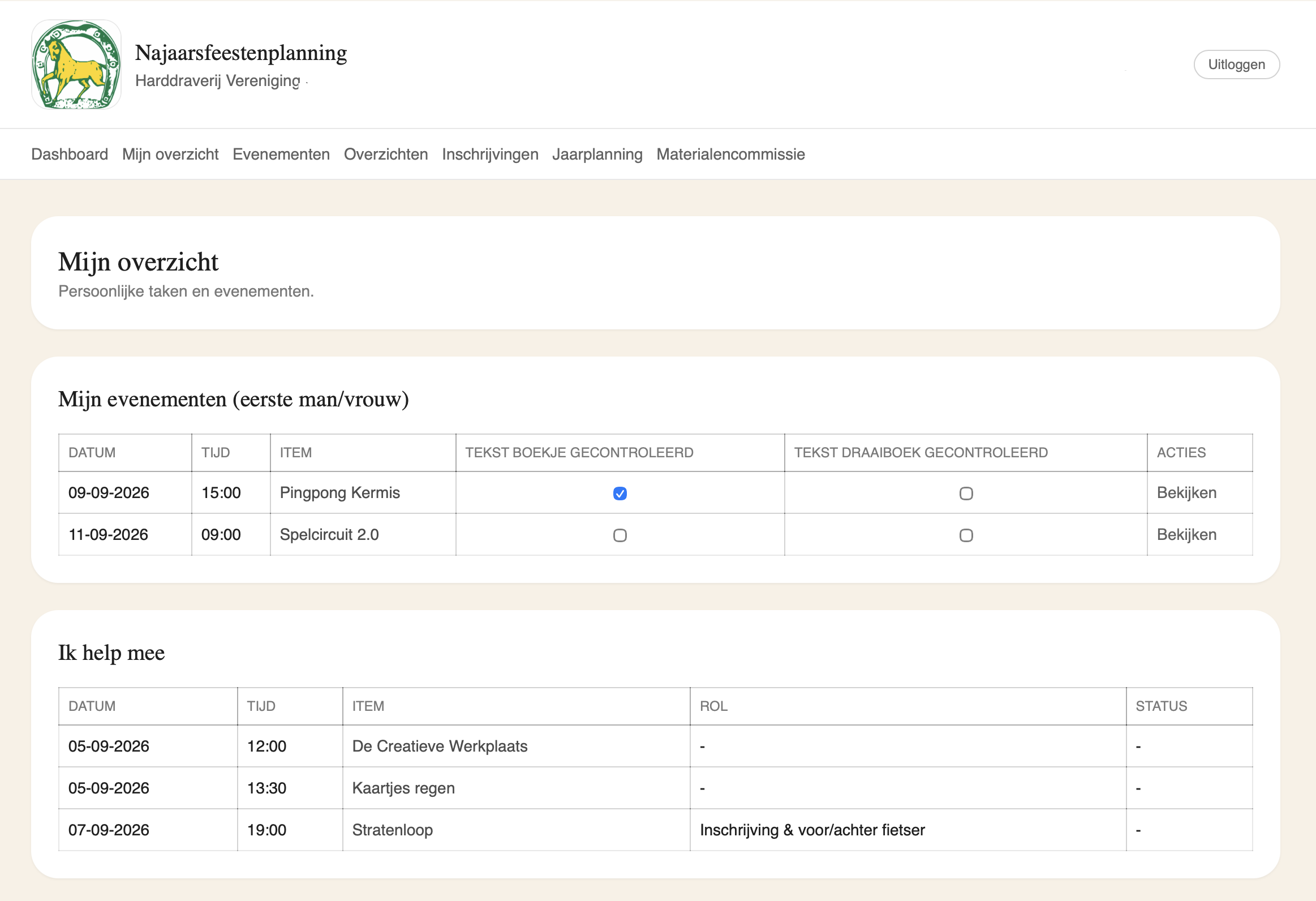Go to Mijn overzicht
The width and height of the screenshot is (1316, 901).
[169, 153]
